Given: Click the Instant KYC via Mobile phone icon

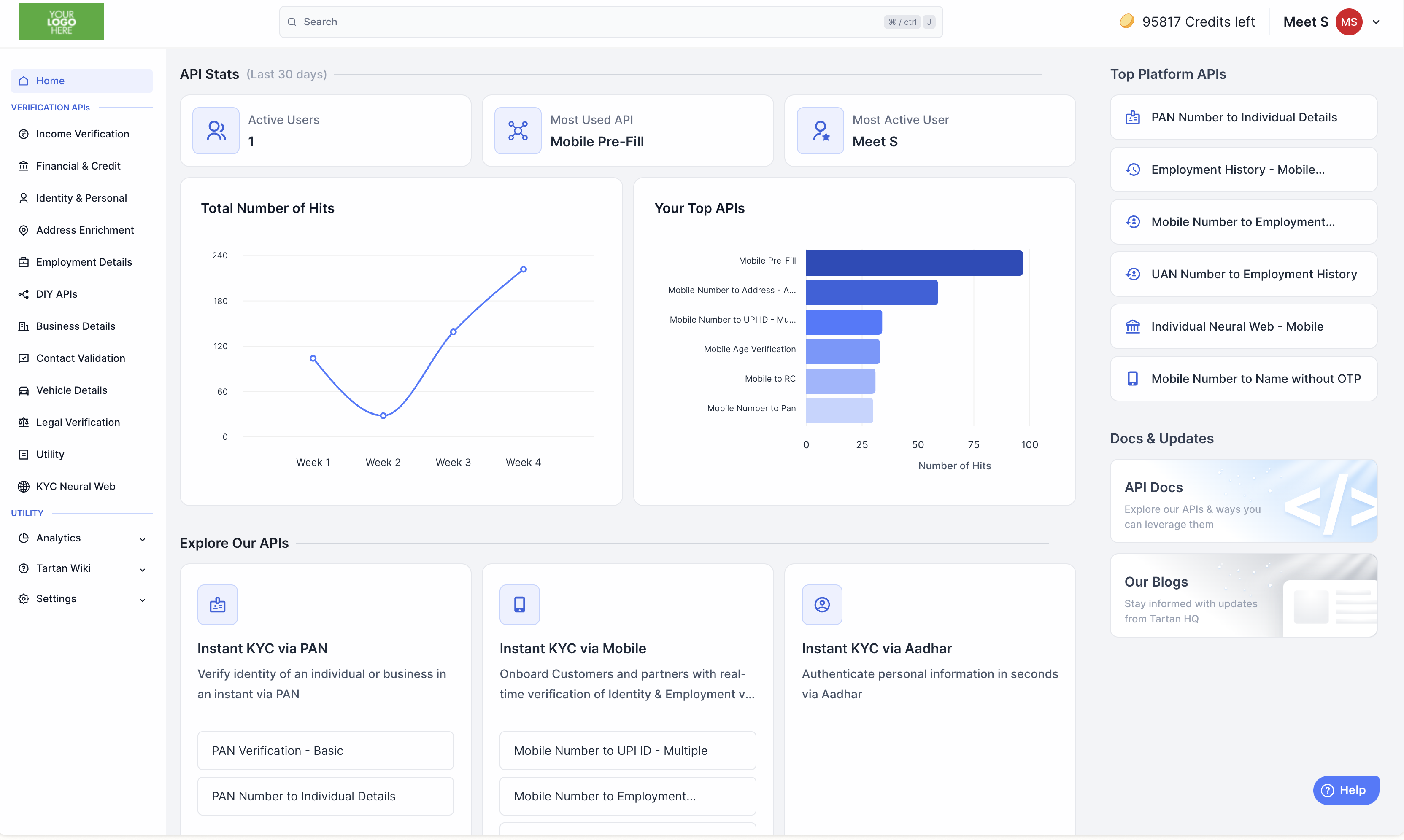Looking at the screenshot, I should coord(519,605).
